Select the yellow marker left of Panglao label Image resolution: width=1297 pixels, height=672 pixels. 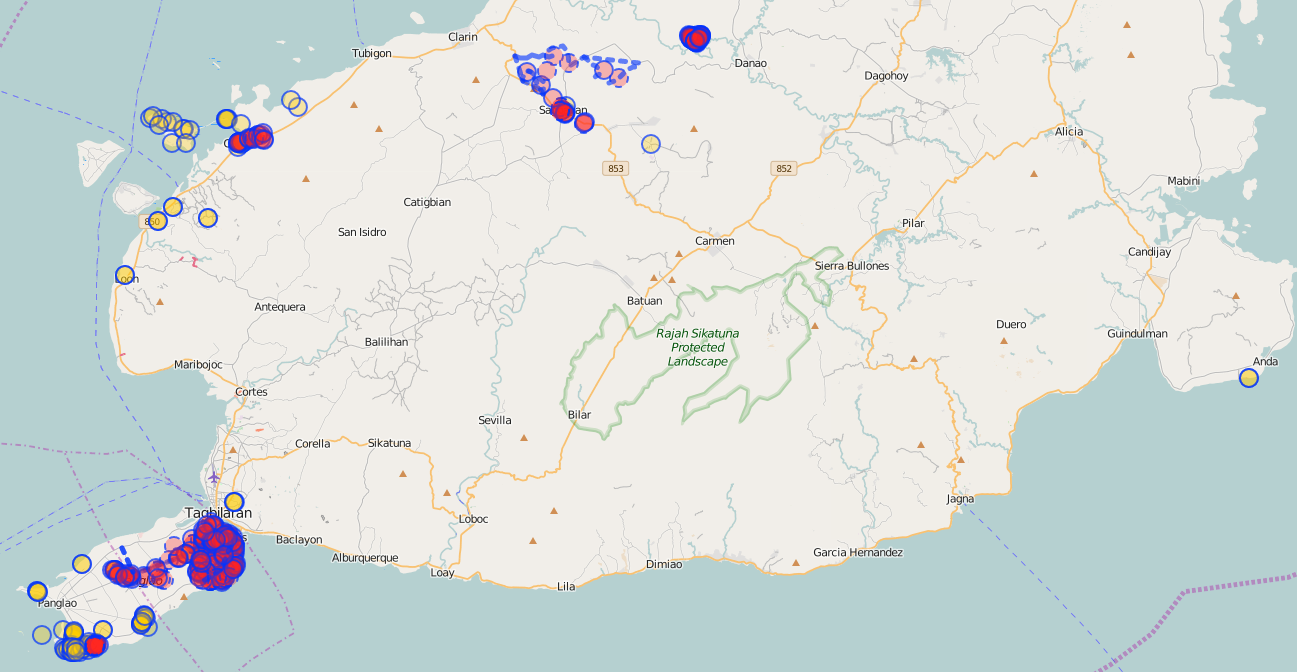point(37,591)
